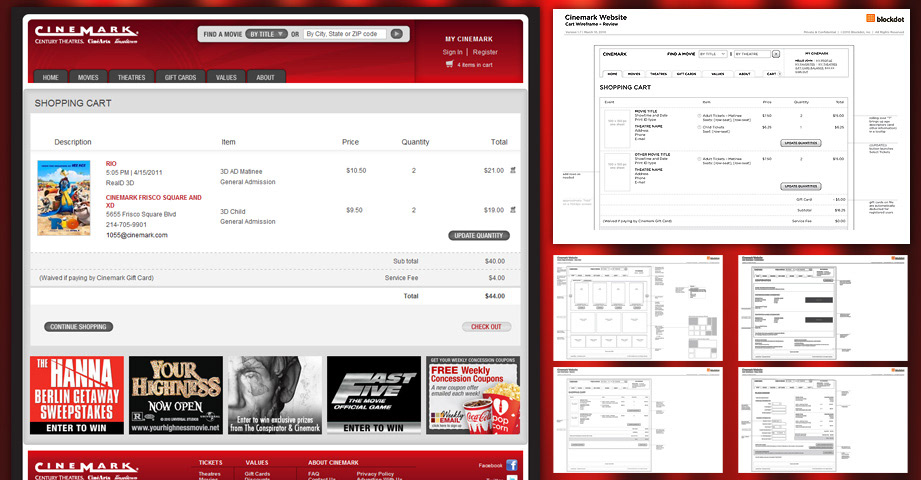Click the City, State or ZIP field
This screenshot has height=480, width=921.
pos(345,34)
